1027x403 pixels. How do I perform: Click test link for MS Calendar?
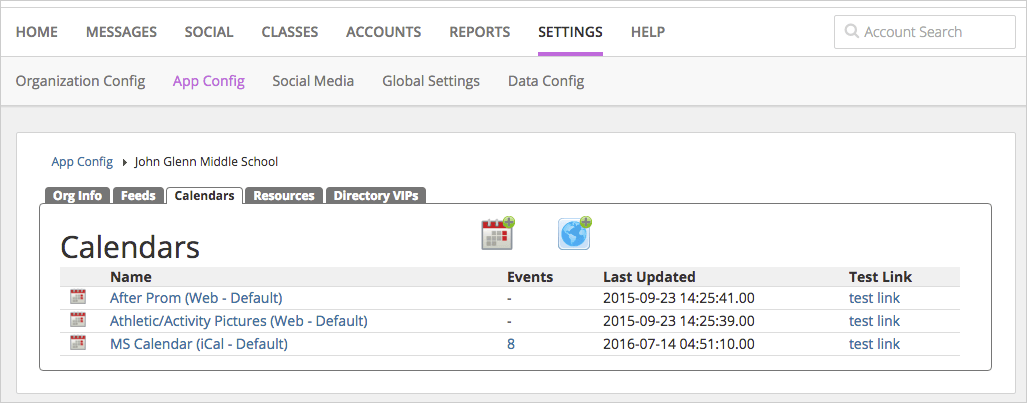874,344
